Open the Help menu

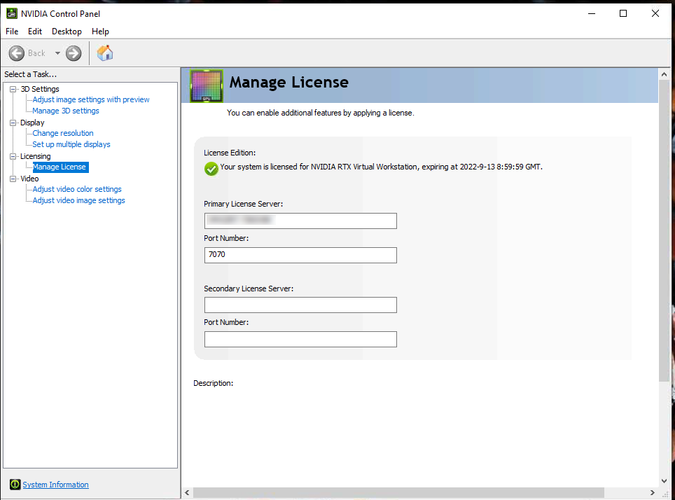tap(100, 31)
